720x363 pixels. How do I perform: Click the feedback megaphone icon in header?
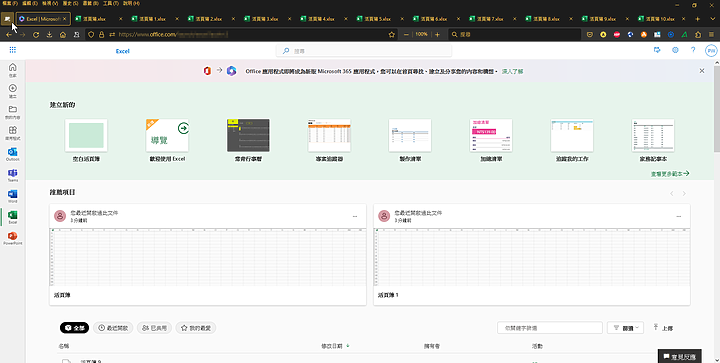tap(657, 50)
